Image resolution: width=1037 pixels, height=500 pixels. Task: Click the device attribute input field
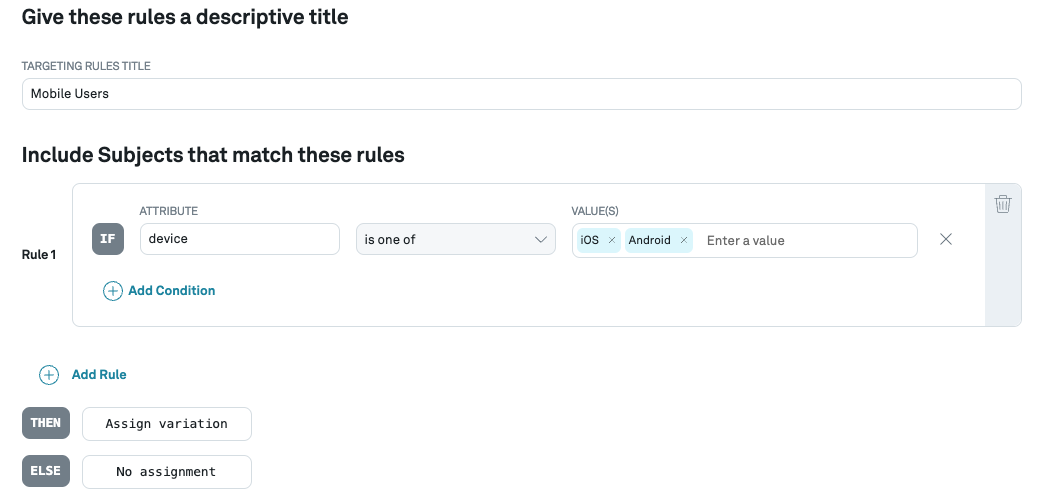tap(239, 240)
